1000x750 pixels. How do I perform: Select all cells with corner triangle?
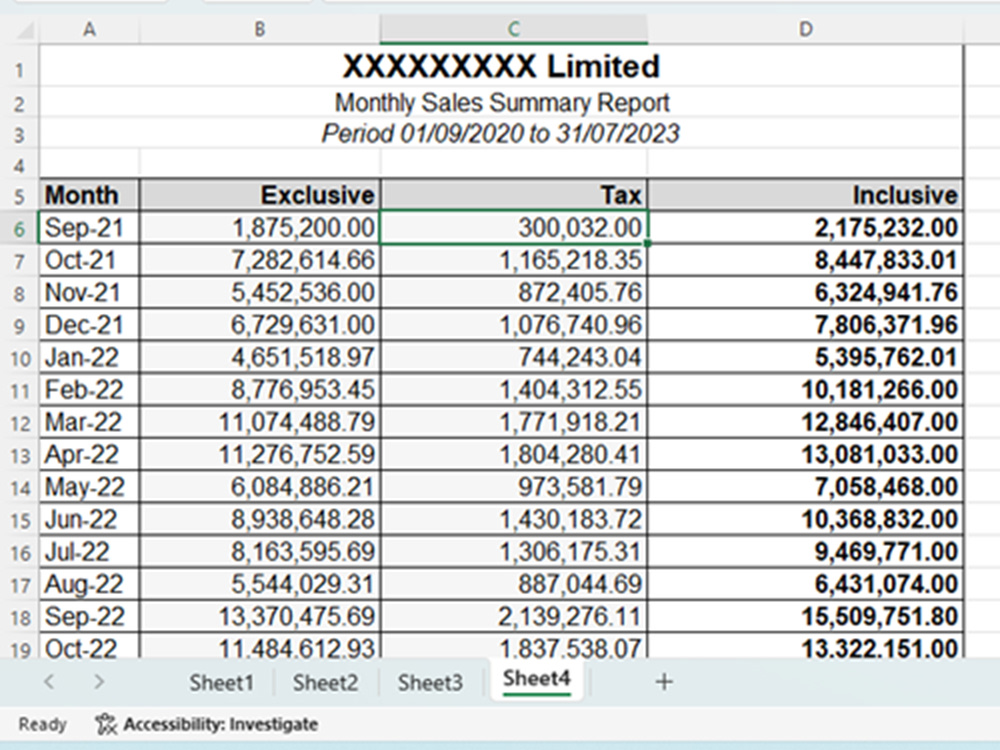24,29
